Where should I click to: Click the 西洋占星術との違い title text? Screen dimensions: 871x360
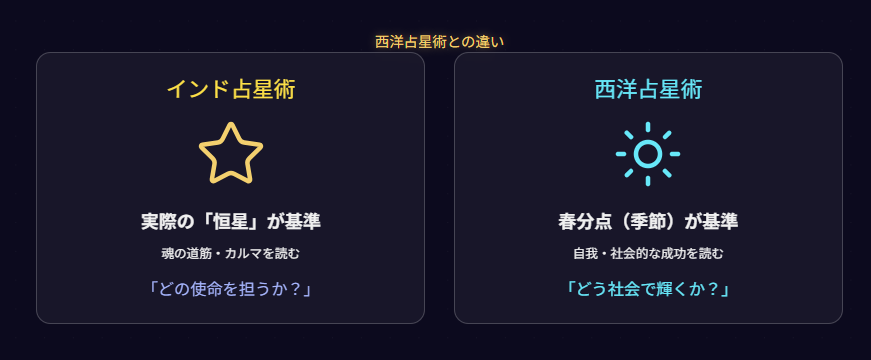[x=439, y=42]
